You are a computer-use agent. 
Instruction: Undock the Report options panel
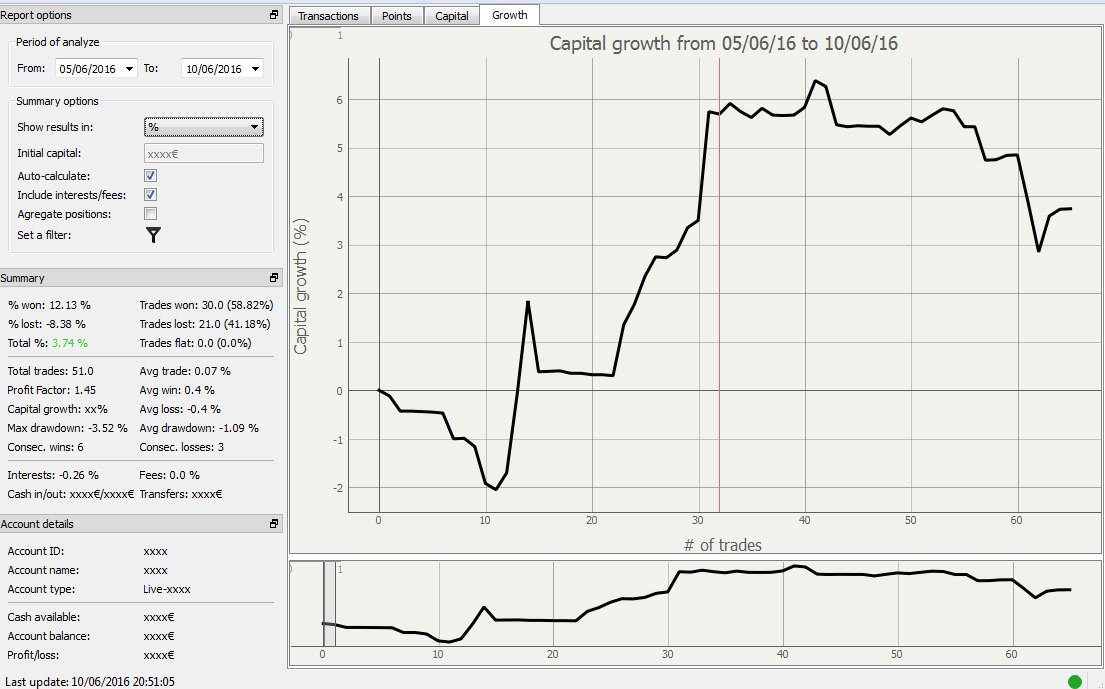[274, 15]
